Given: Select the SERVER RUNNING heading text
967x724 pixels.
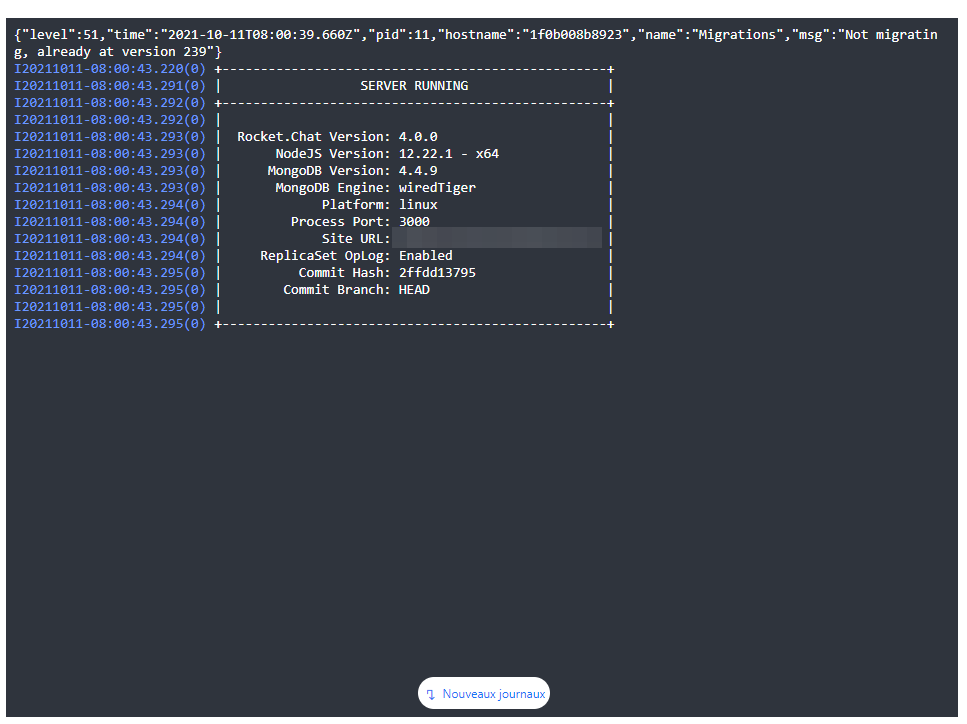Looking at the screenshot, I should point(414,86).
